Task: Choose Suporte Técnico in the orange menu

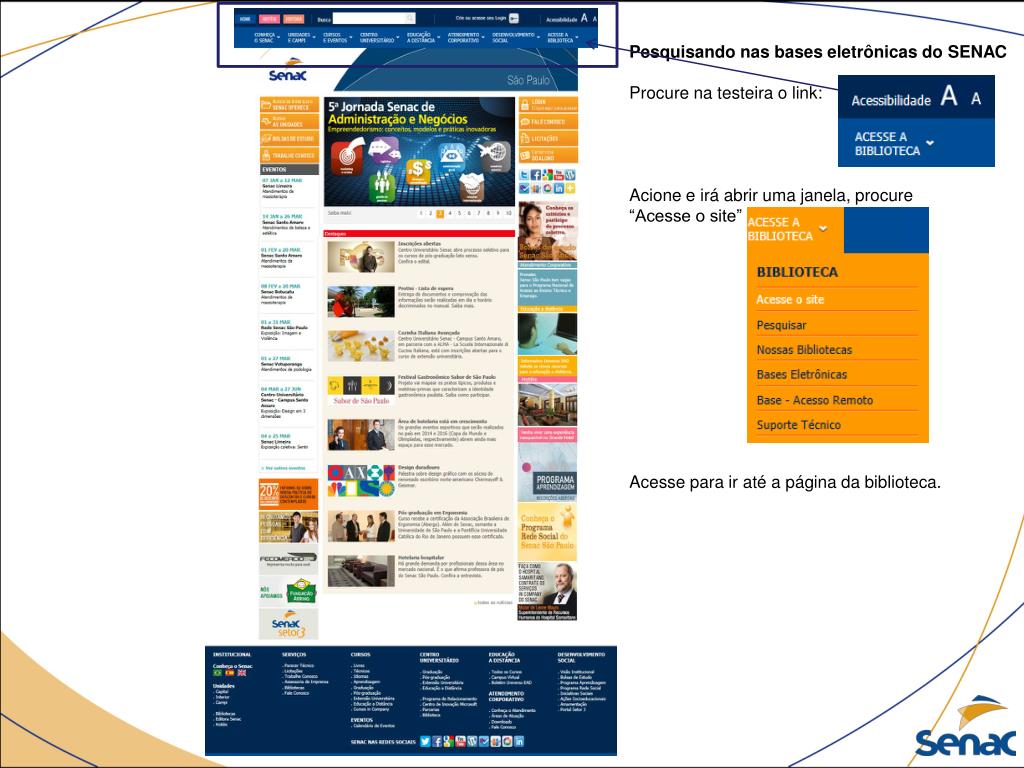Action: (x=798, y=424)
